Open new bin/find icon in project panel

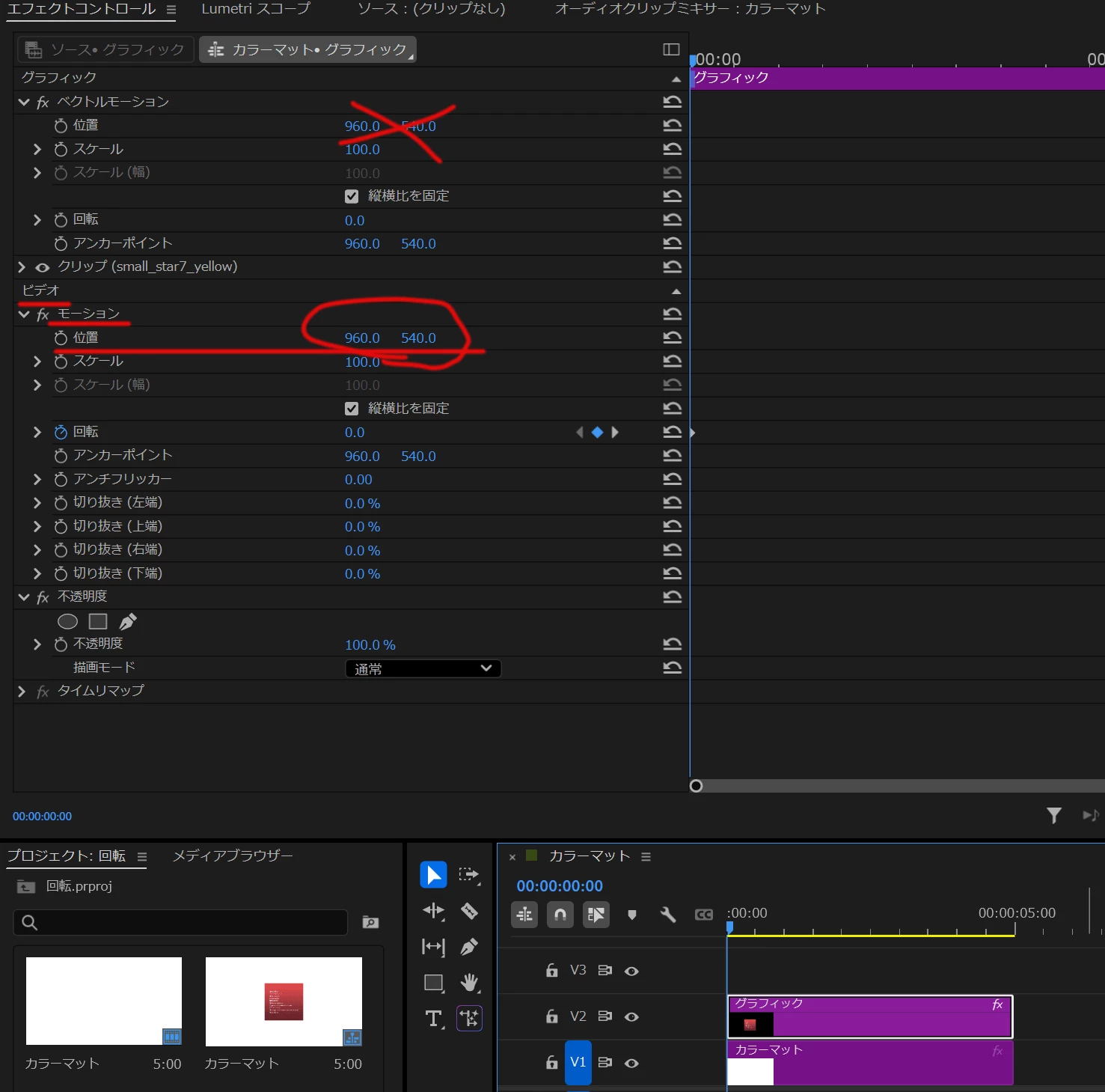coord(370,922)
